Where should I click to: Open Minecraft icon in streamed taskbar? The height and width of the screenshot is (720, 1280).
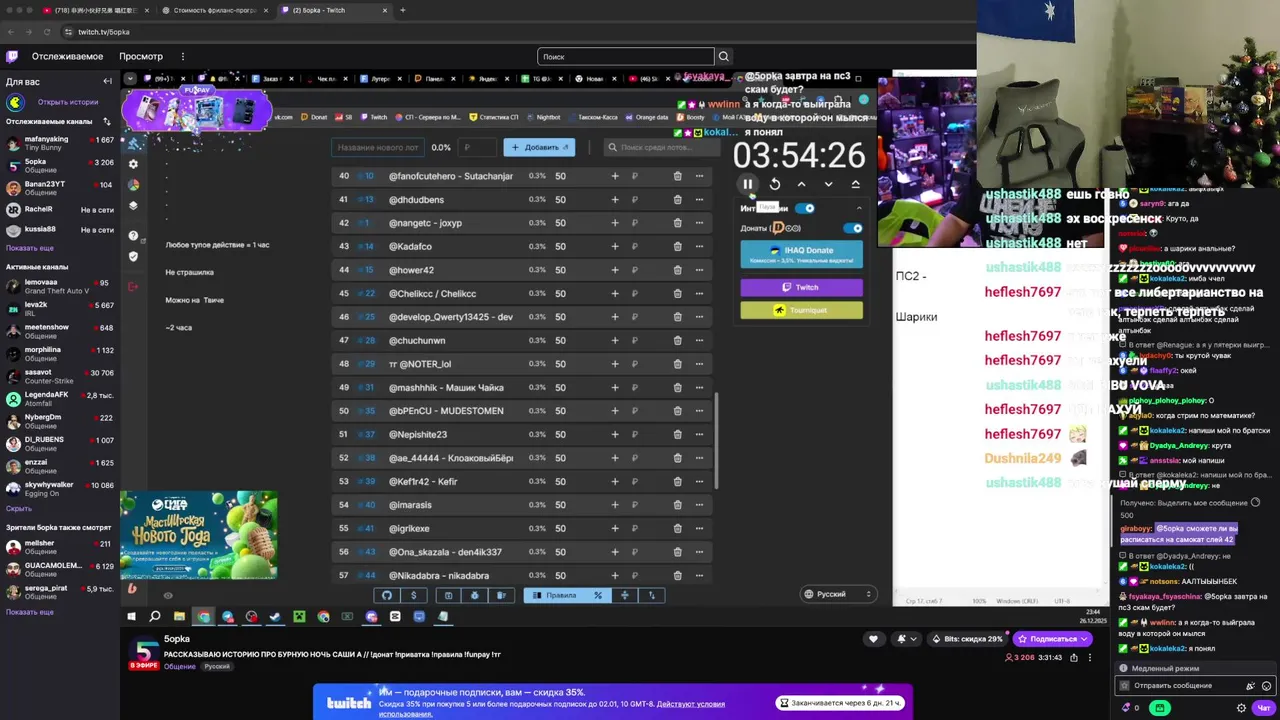299,617
